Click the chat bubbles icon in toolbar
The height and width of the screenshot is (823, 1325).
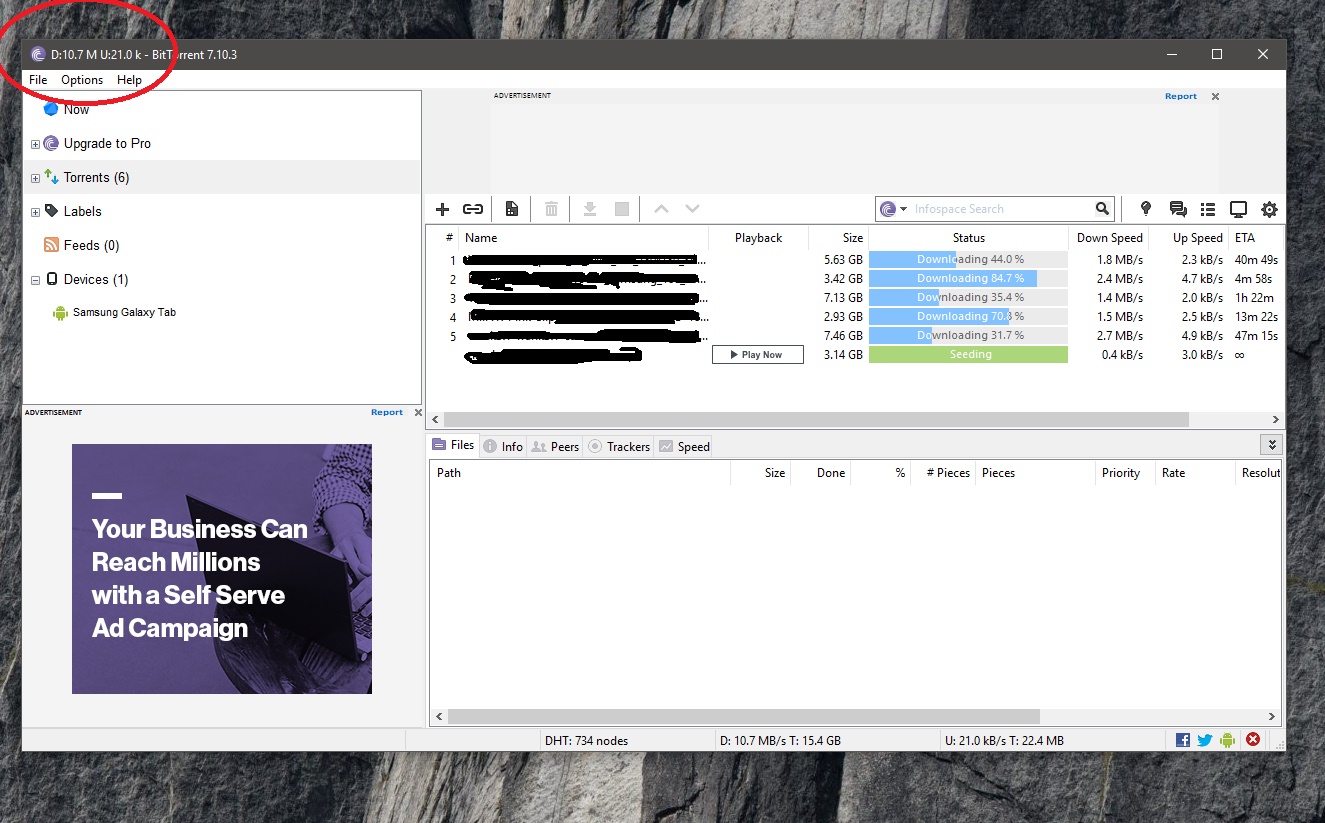point(1178,209)
